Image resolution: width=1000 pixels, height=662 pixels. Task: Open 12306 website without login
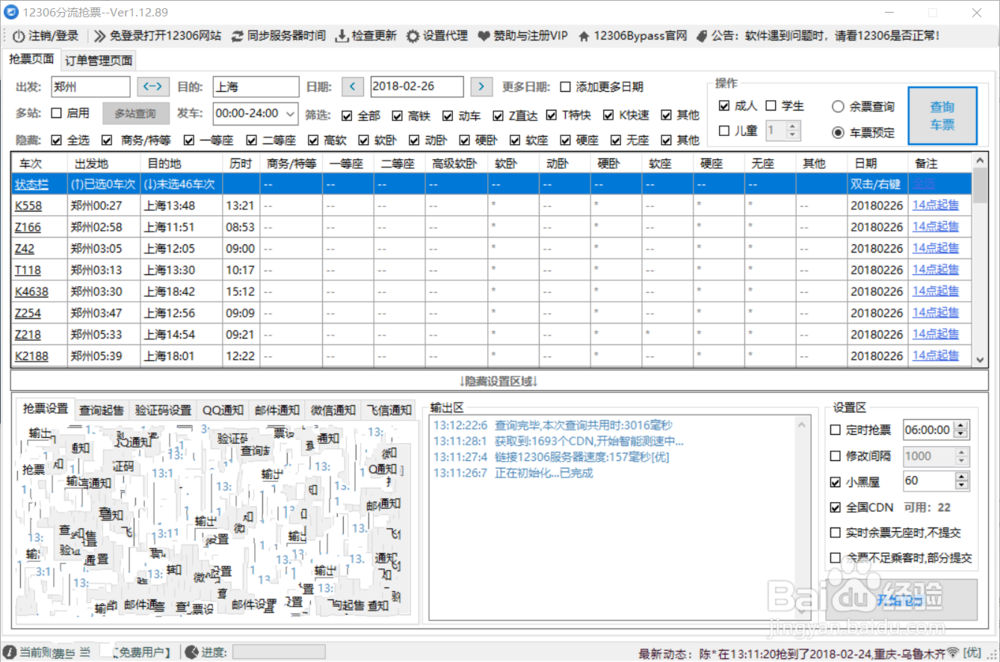157,36
